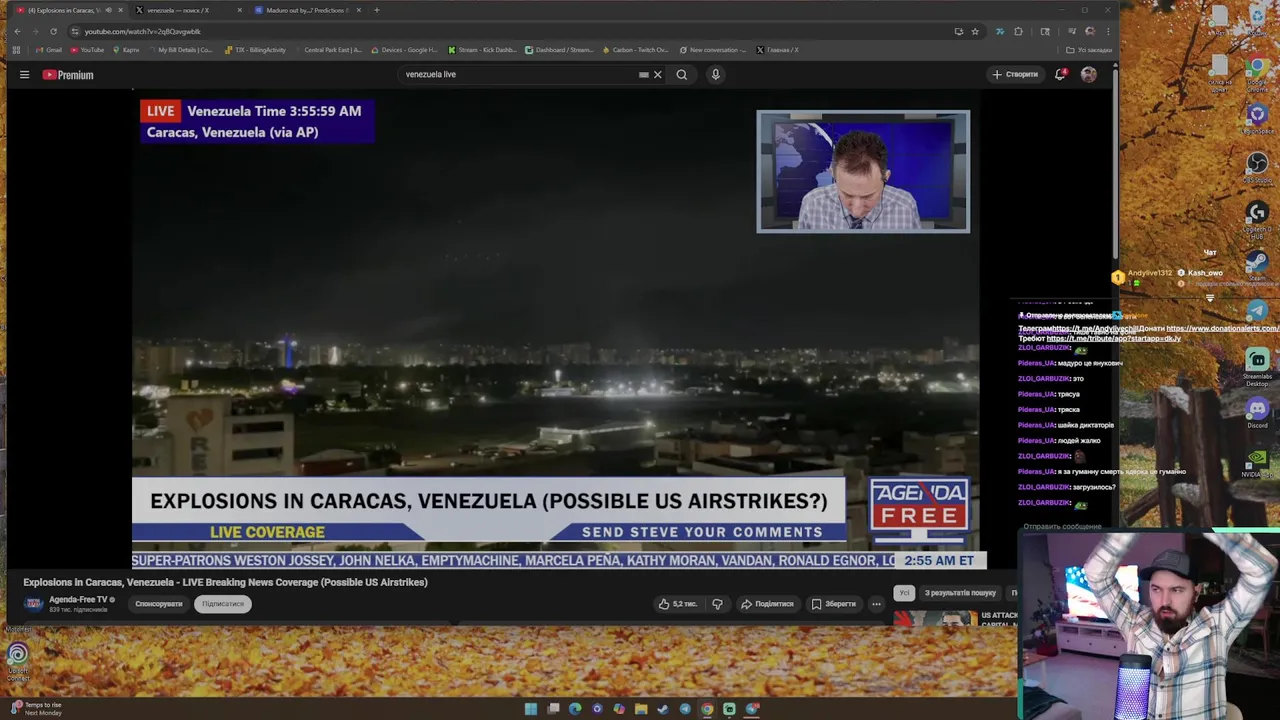Open more actions three-dot menu under video
Image resolution: width=1280 pixels, height=720 pixels.
coord(876,604)
